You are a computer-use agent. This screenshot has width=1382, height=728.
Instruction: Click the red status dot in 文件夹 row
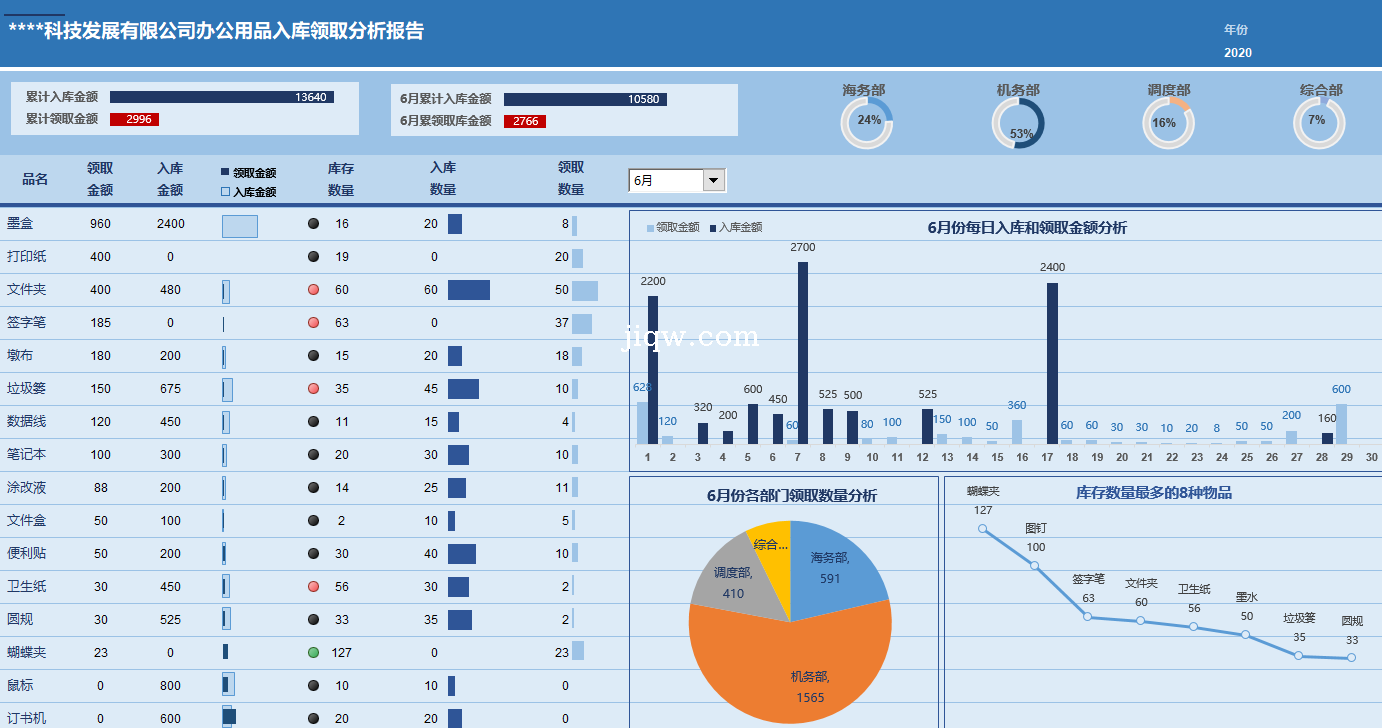313,290
